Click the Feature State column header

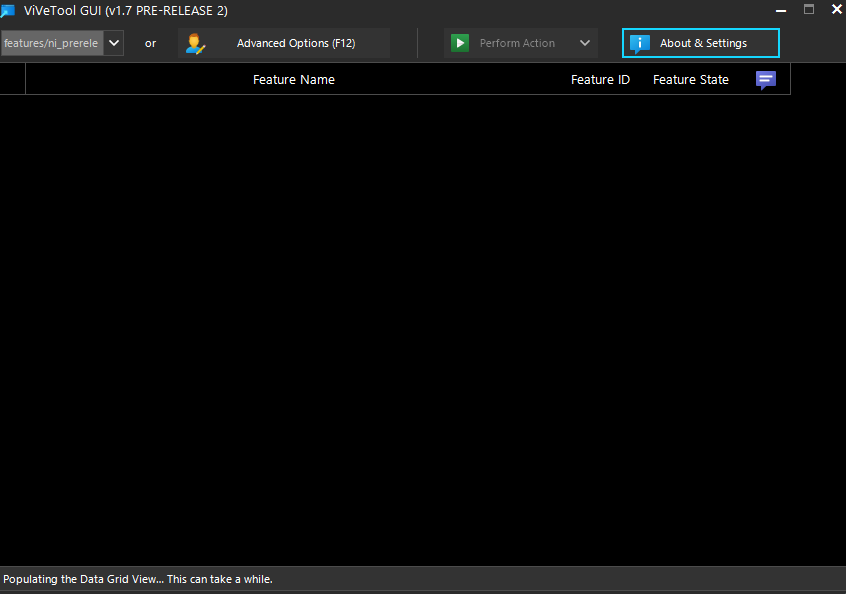point(690,79)
